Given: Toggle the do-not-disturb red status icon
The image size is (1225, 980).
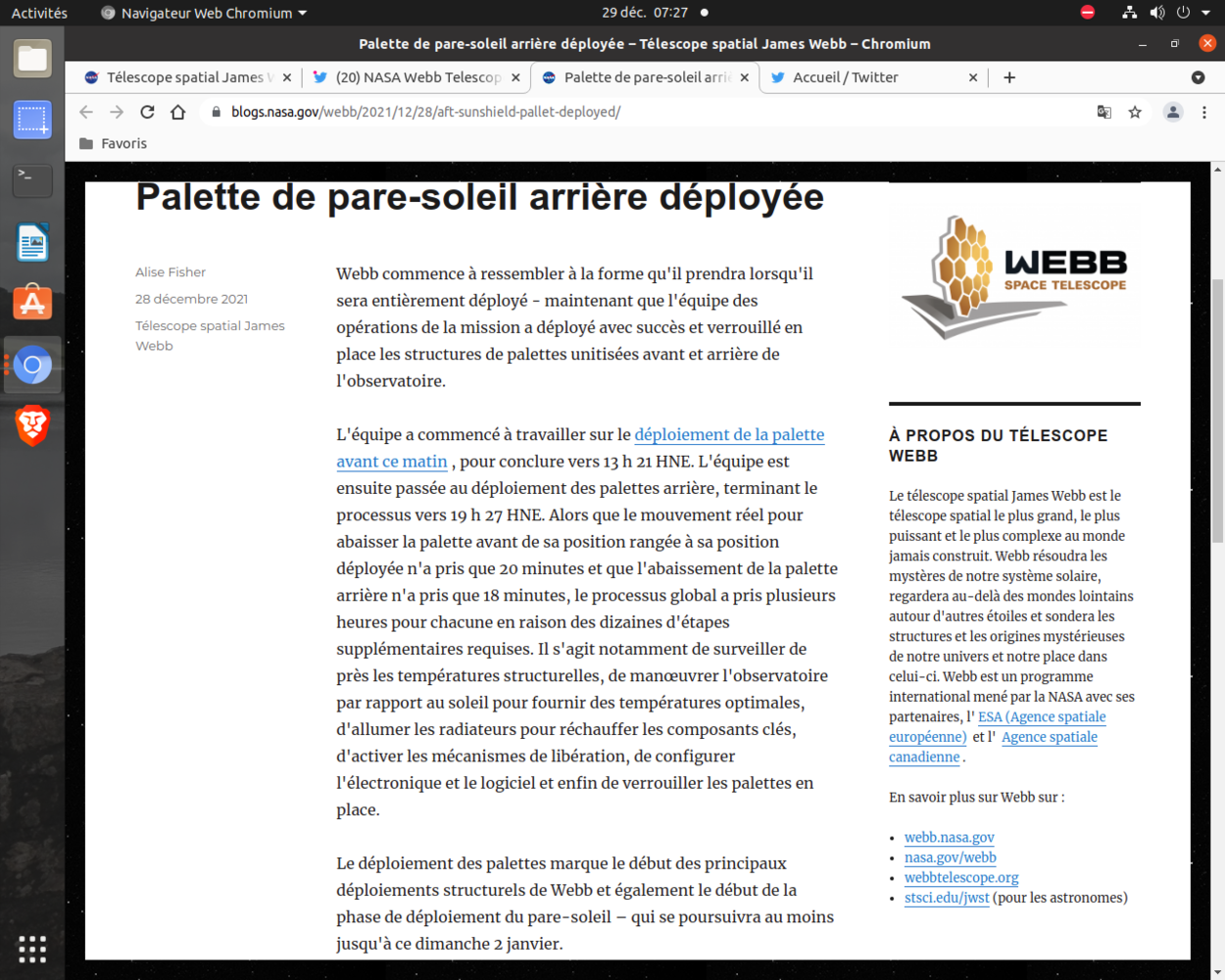Looking at the screenshot, I should pyautogui.click(x=1087, y=13).
